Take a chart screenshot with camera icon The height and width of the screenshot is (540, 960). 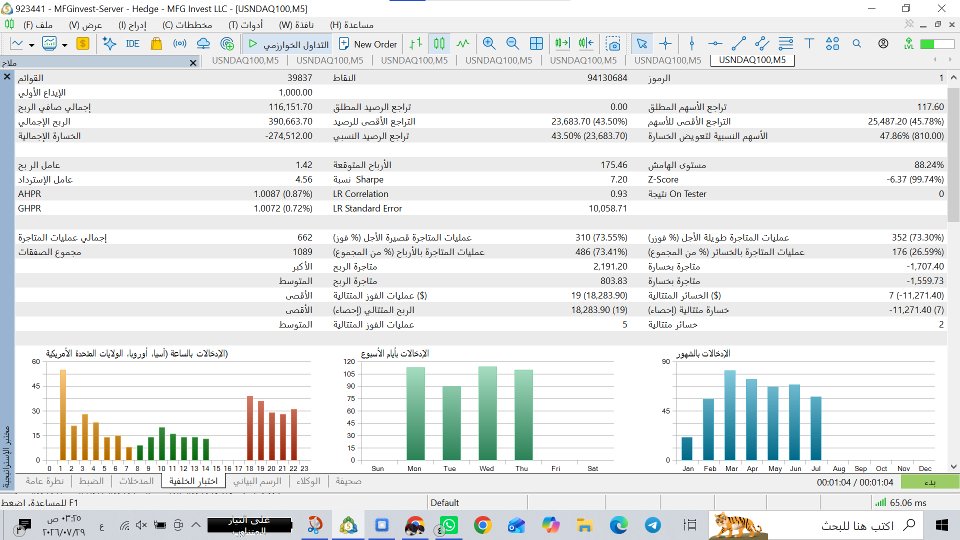click(613, 43)
